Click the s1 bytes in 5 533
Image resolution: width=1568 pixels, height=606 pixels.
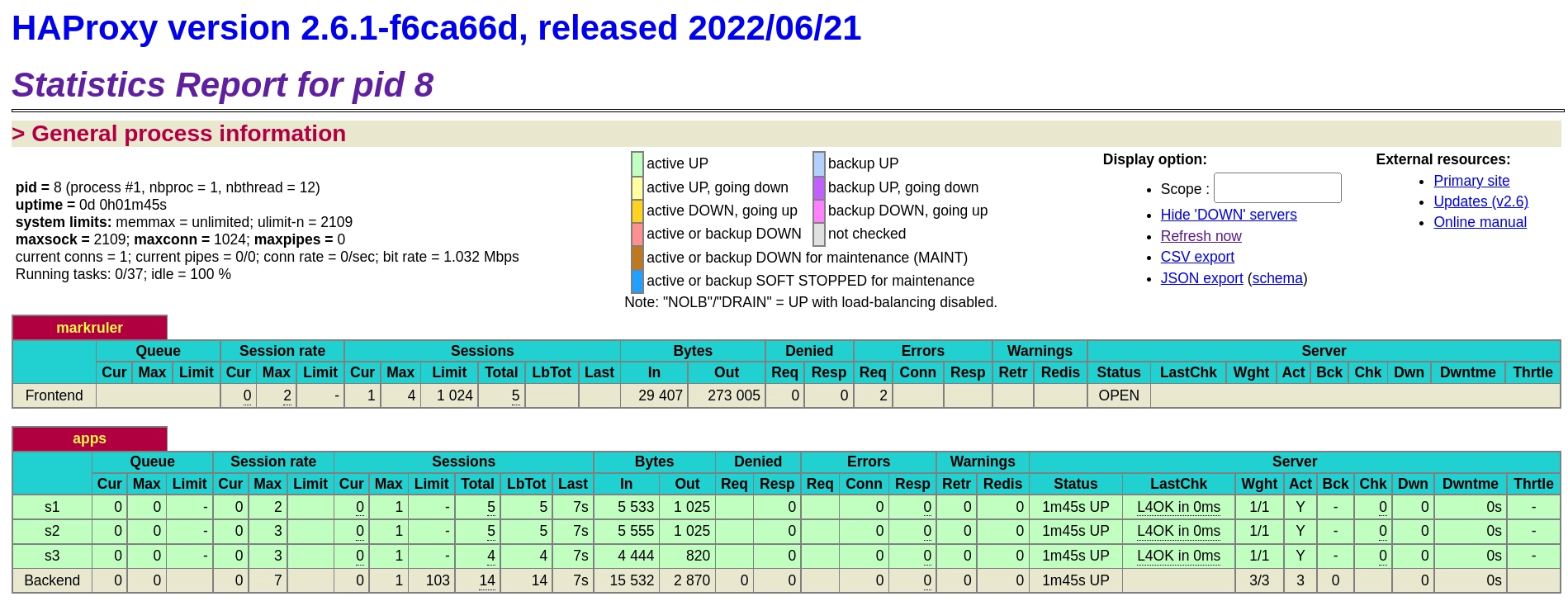[636, 507]
